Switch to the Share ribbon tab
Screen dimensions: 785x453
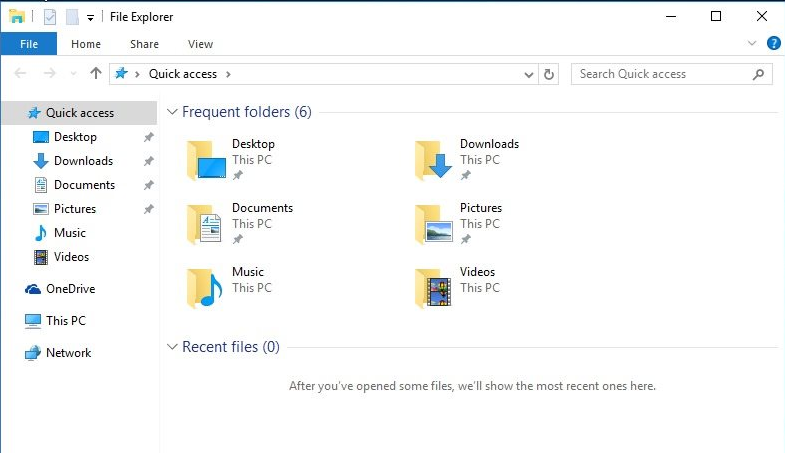144,44
